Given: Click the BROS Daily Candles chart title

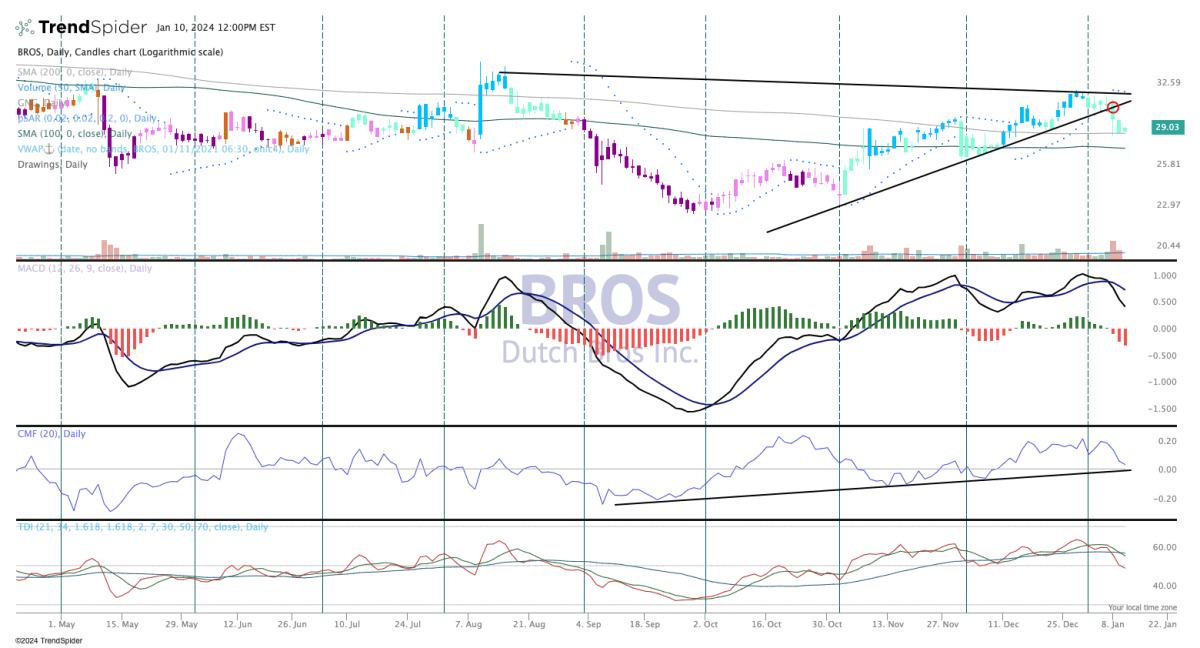Looking at the screenshot, I should click(120, 52).
